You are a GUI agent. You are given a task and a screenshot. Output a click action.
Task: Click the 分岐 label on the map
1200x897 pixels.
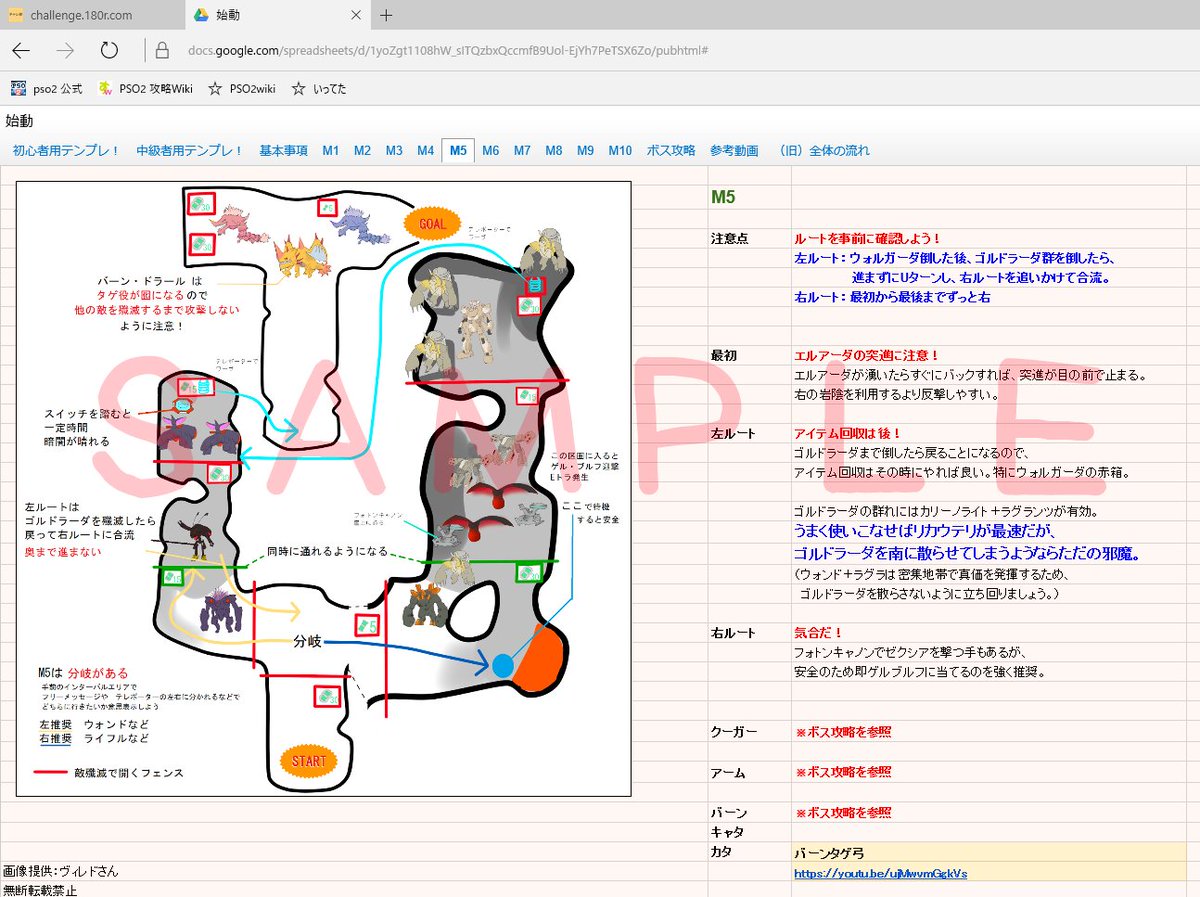click(x=307, y=642)
